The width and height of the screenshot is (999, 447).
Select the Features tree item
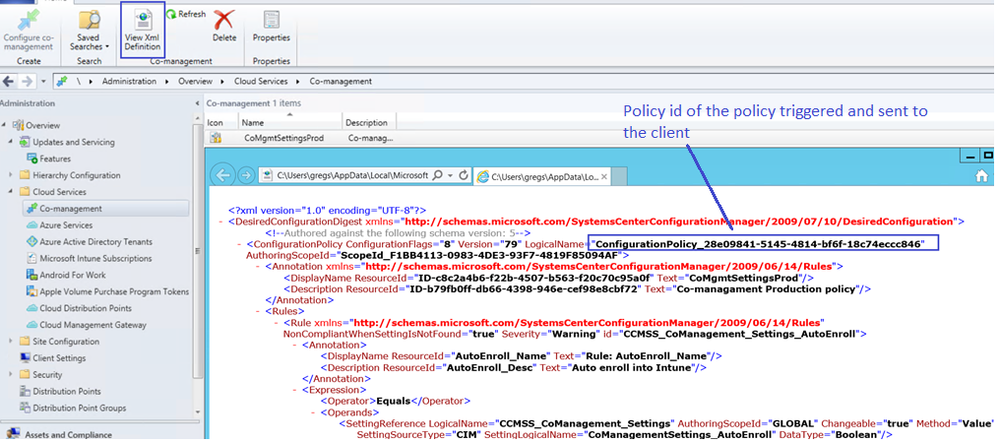pyautogui.click(x=55, y=159)
